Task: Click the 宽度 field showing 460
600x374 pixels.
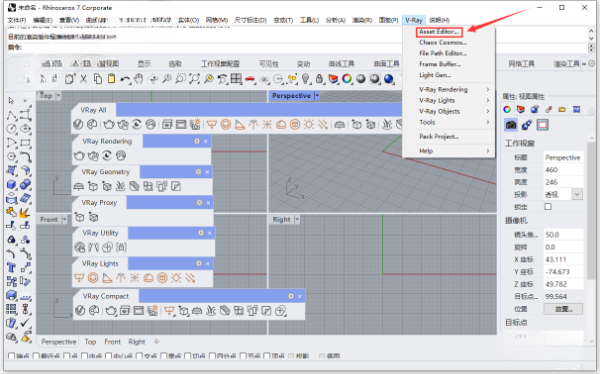Action: click(563, 170)
